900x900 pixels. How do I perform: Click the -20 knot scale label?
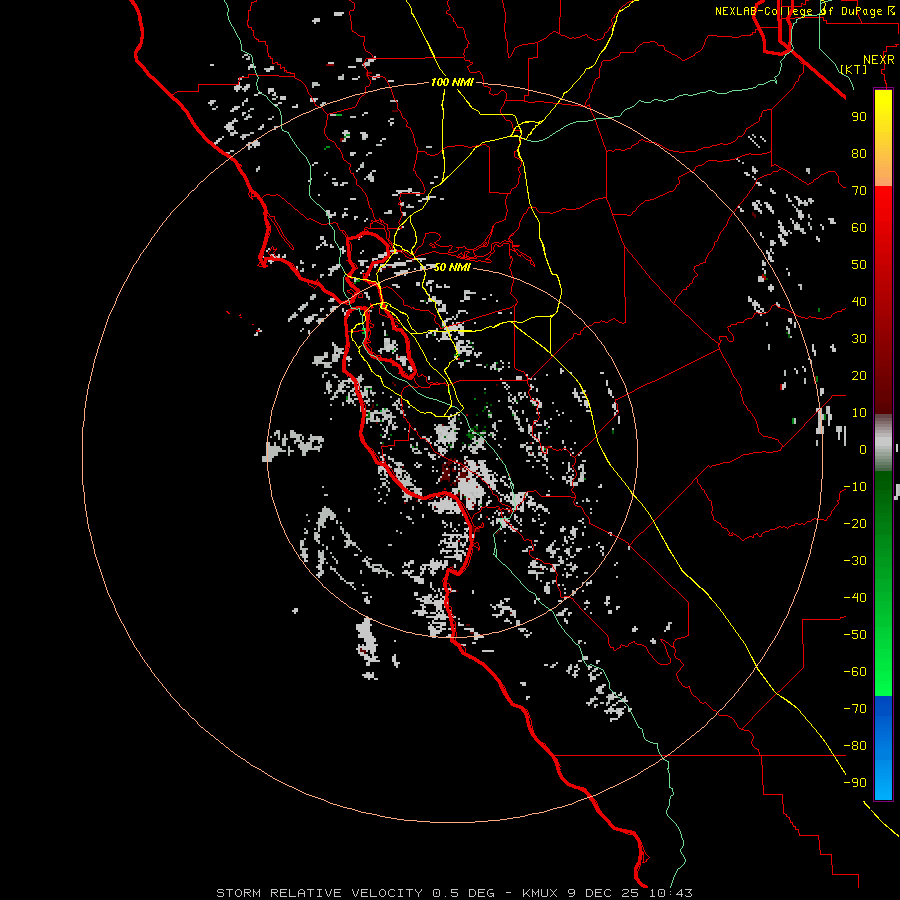tap(855, 524)
